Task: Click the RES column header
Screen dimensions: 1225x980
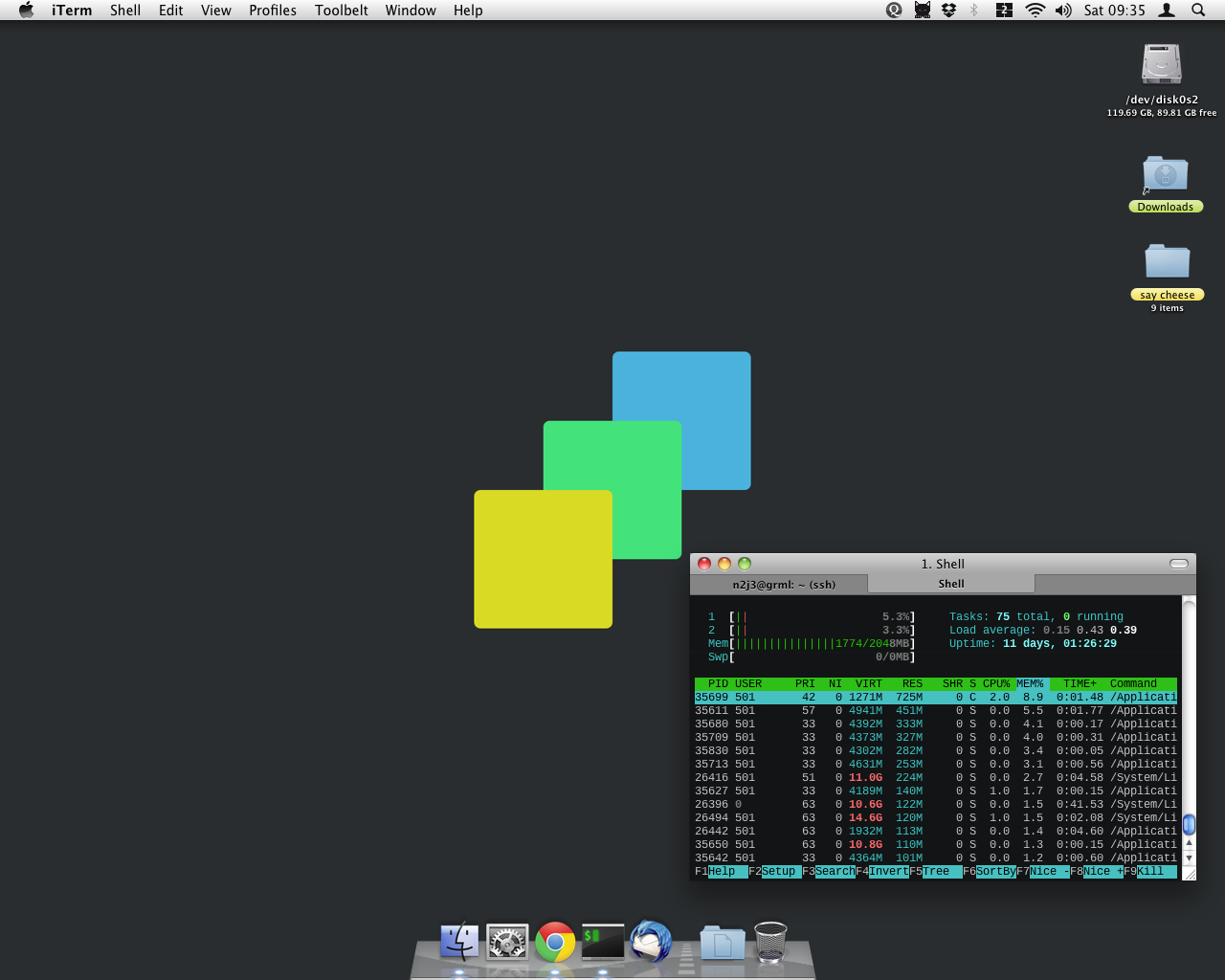Action: [x=912, y=683]
